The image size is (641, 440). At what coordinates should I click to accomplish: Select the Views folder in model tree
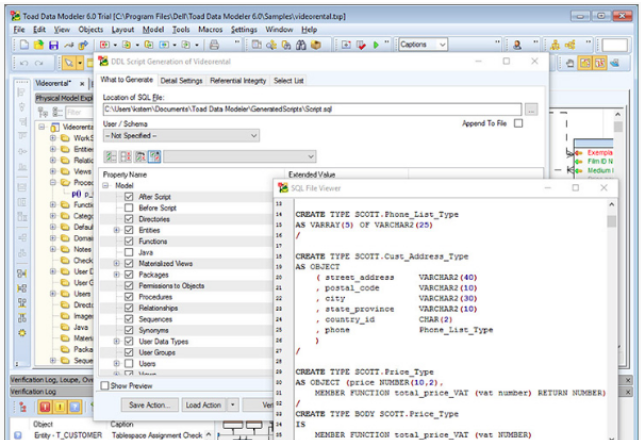[77, 171]
